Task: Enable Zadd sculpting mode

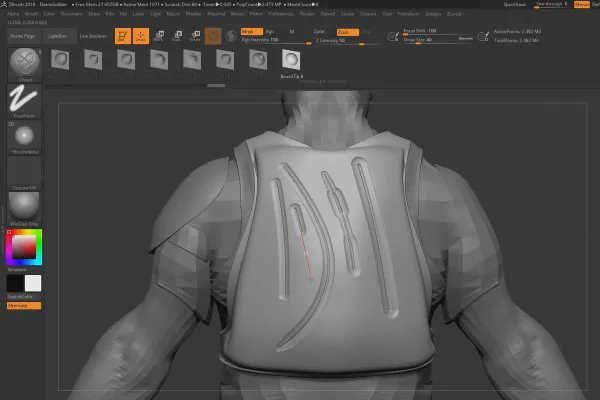Action: 319,32
